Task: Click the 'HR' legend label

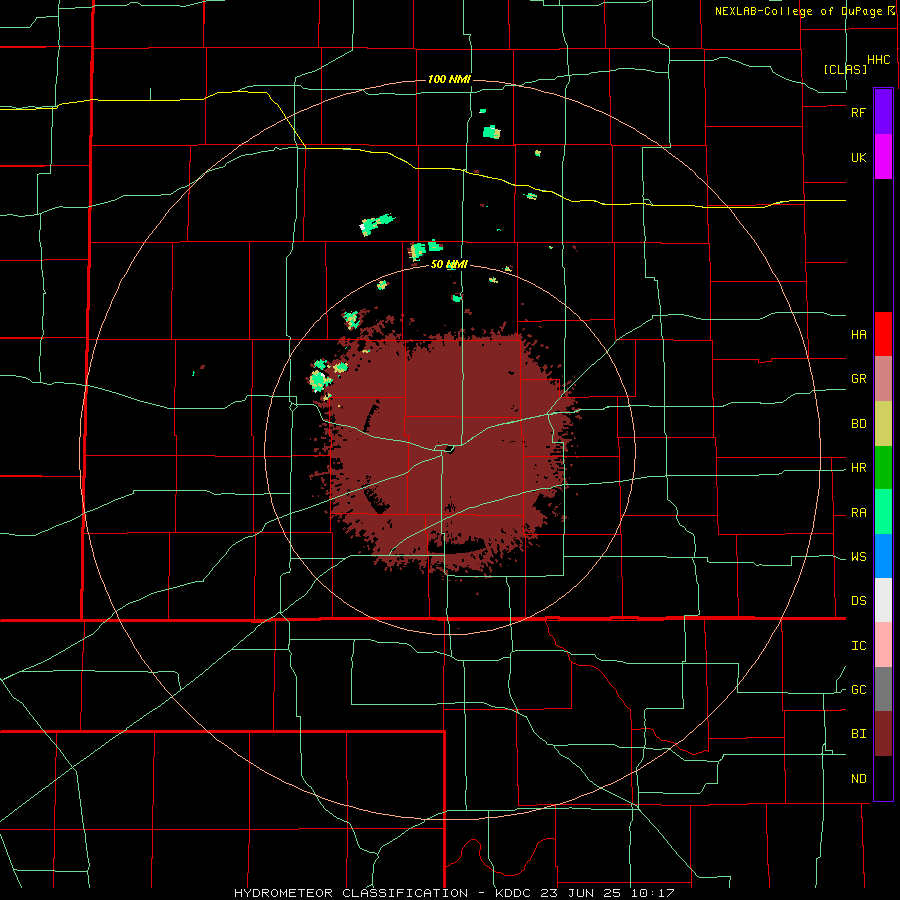Action: (858, 468)
